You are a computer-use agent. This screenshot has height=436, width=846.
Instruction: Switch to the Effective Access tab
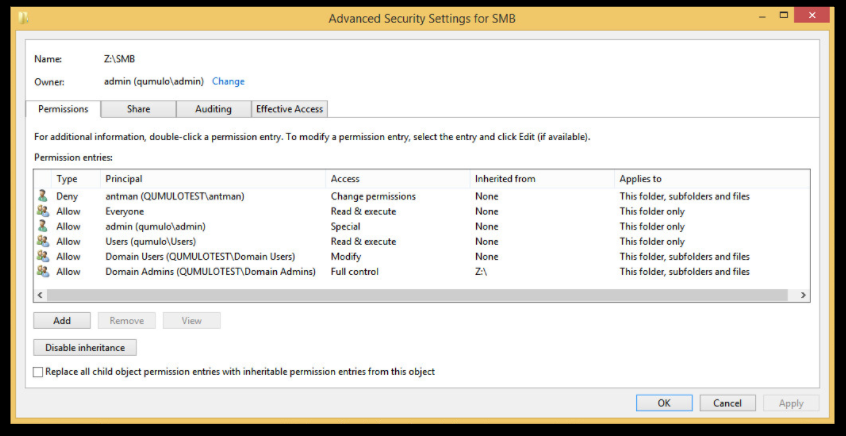coord(290,109)
